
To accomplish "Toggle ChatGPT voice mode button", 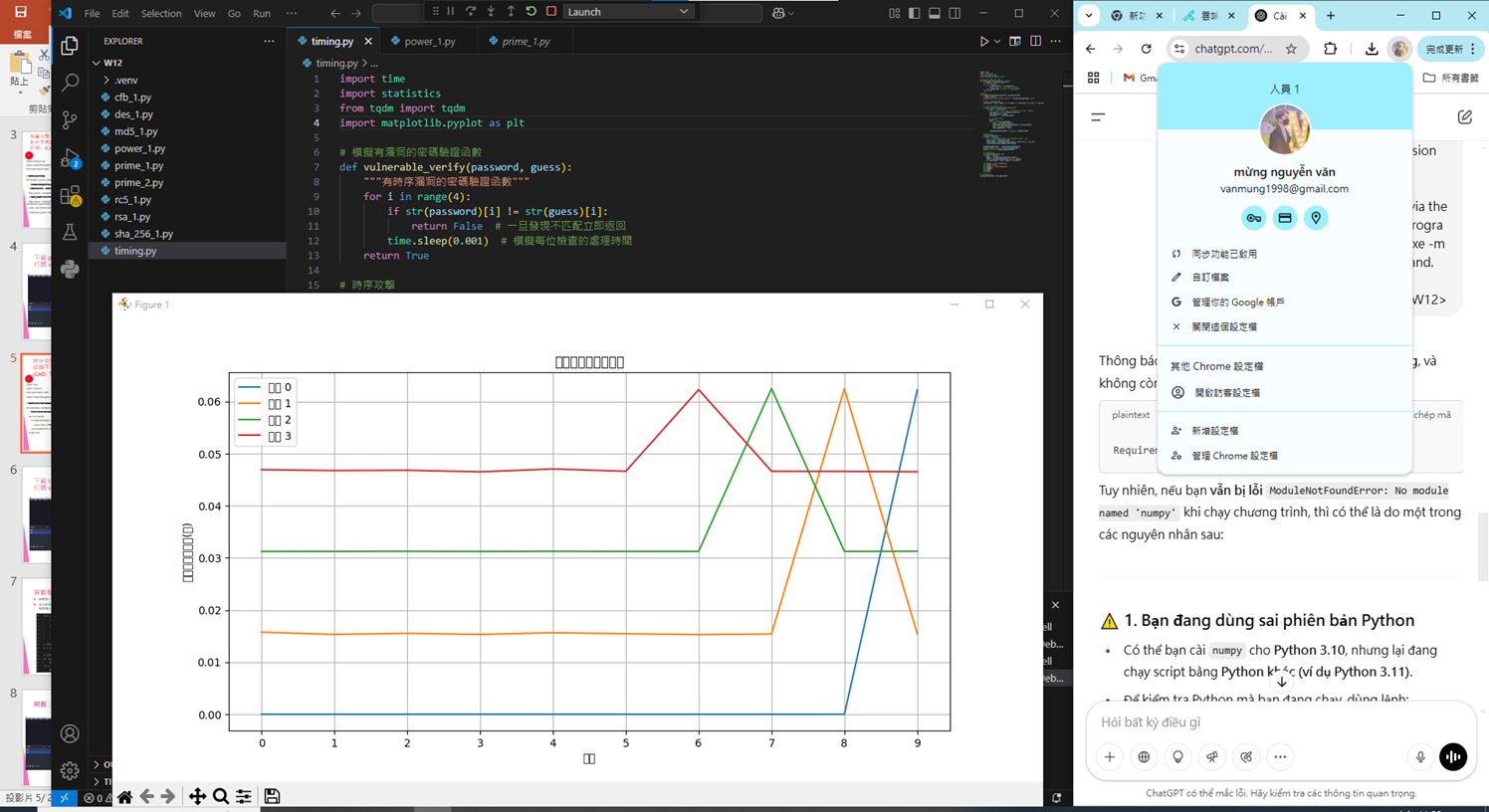I will (x=1452, y=757).
